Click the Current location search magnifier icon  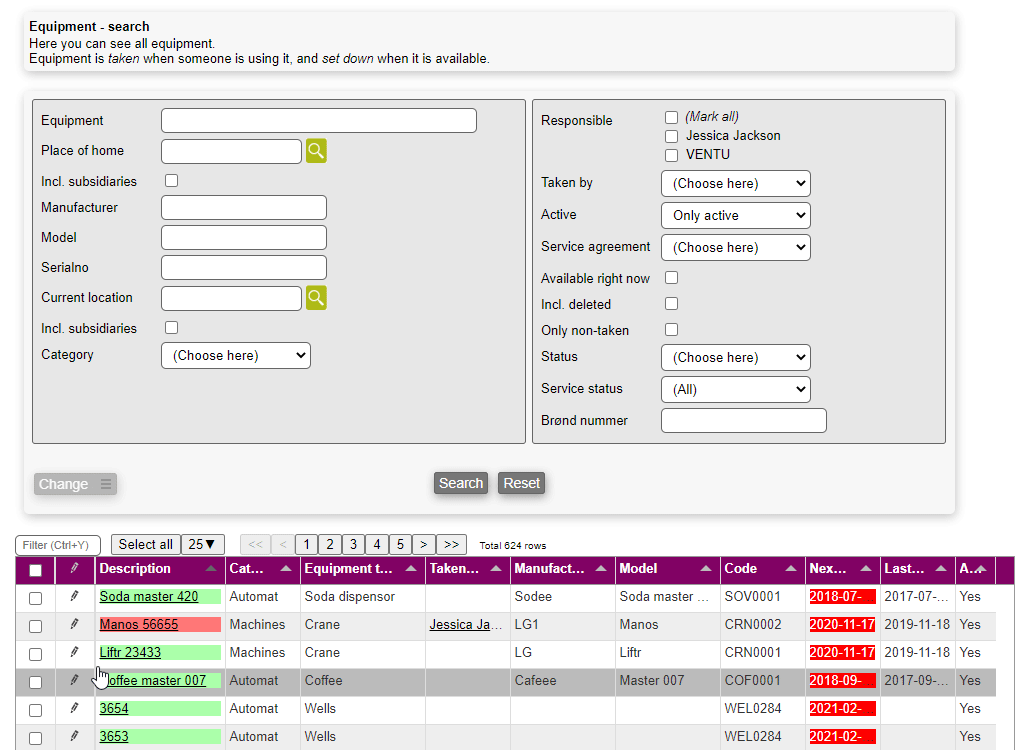tap(316, 298)
